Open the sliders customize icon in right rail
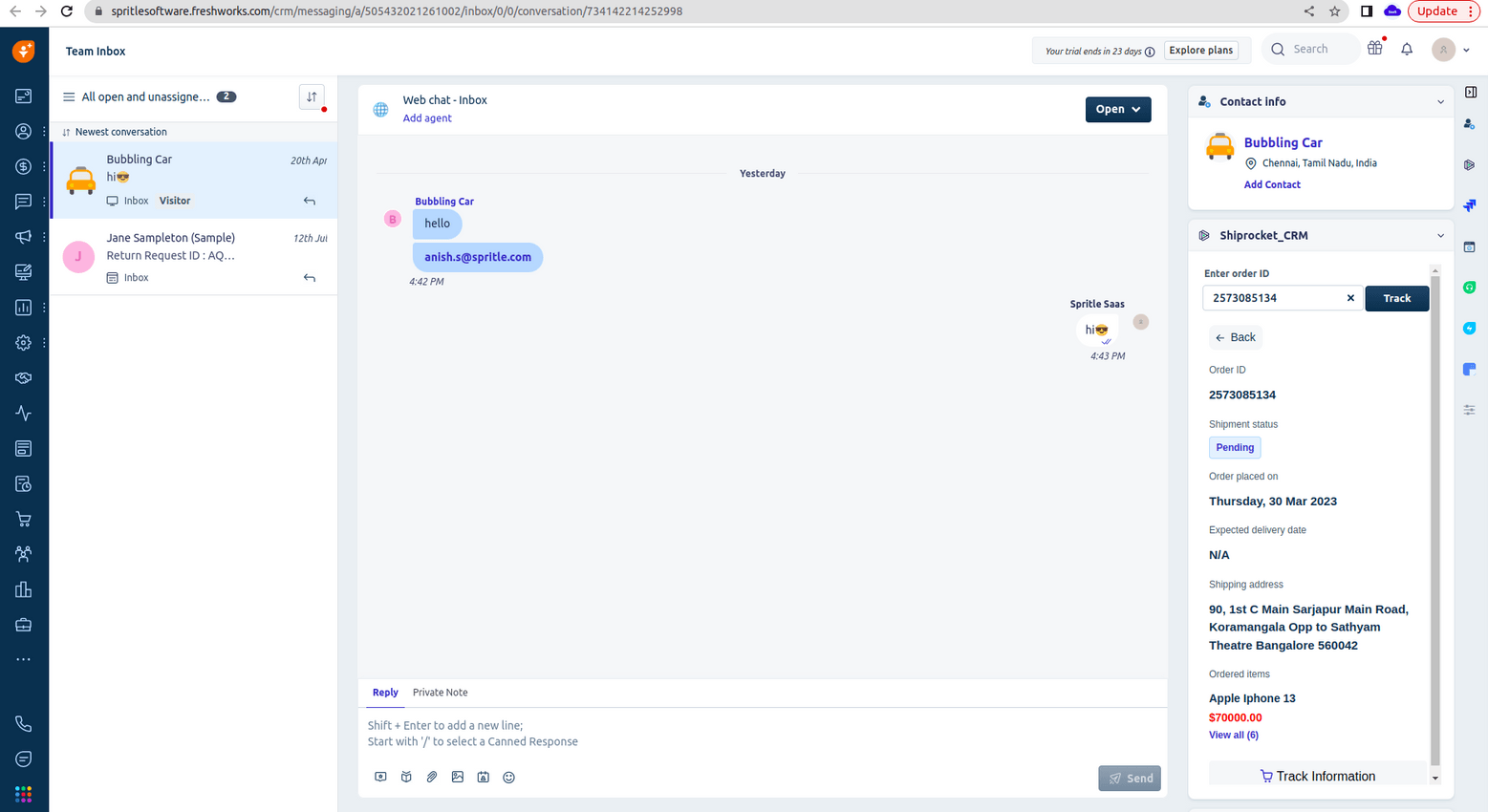The width and height of the screenshot is (1488, 812). [1470, 410]
